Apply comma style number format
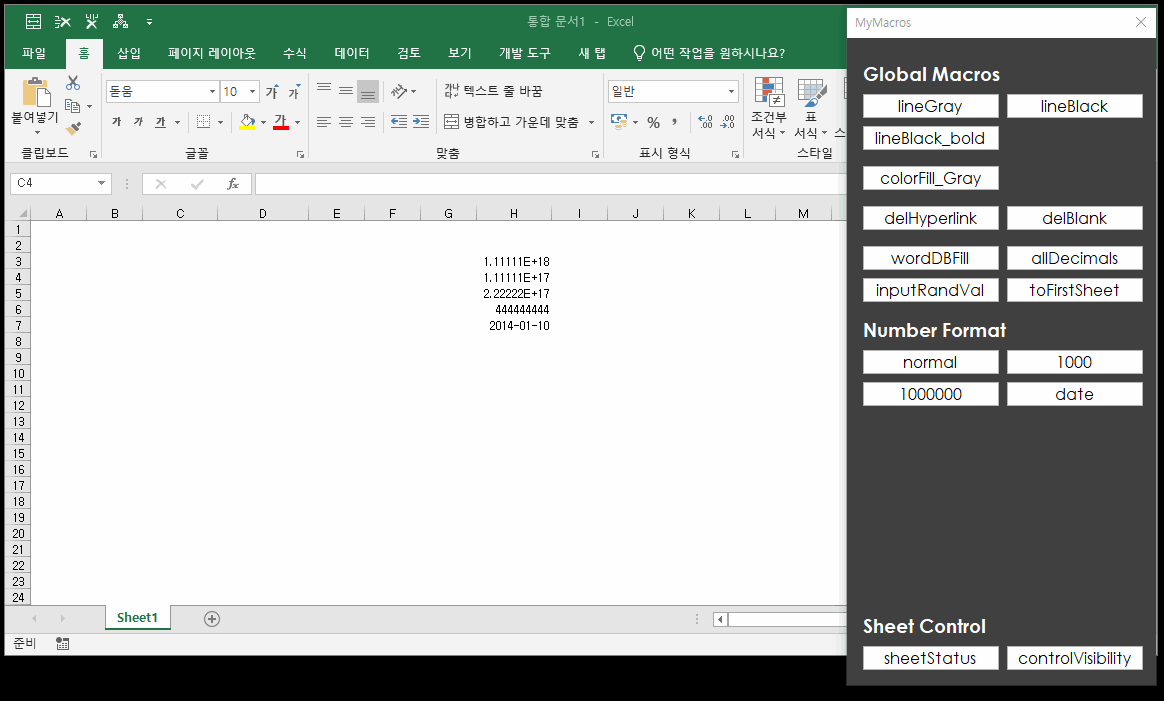The image size is (1164, 701). [675, 122]
